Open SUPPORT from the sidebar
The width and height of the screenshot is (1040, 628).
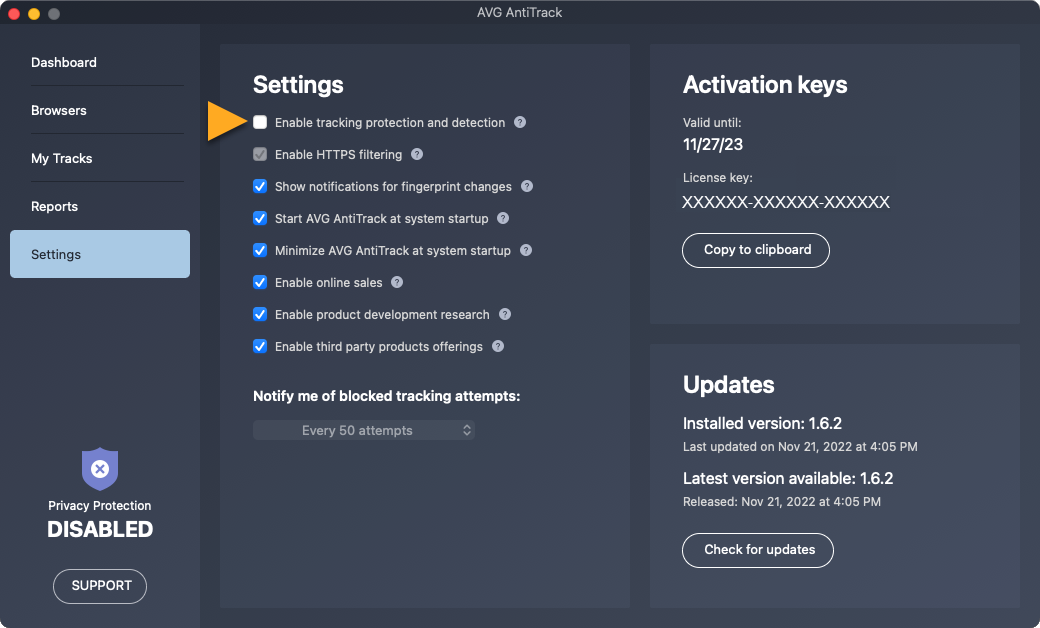(100, 587)
